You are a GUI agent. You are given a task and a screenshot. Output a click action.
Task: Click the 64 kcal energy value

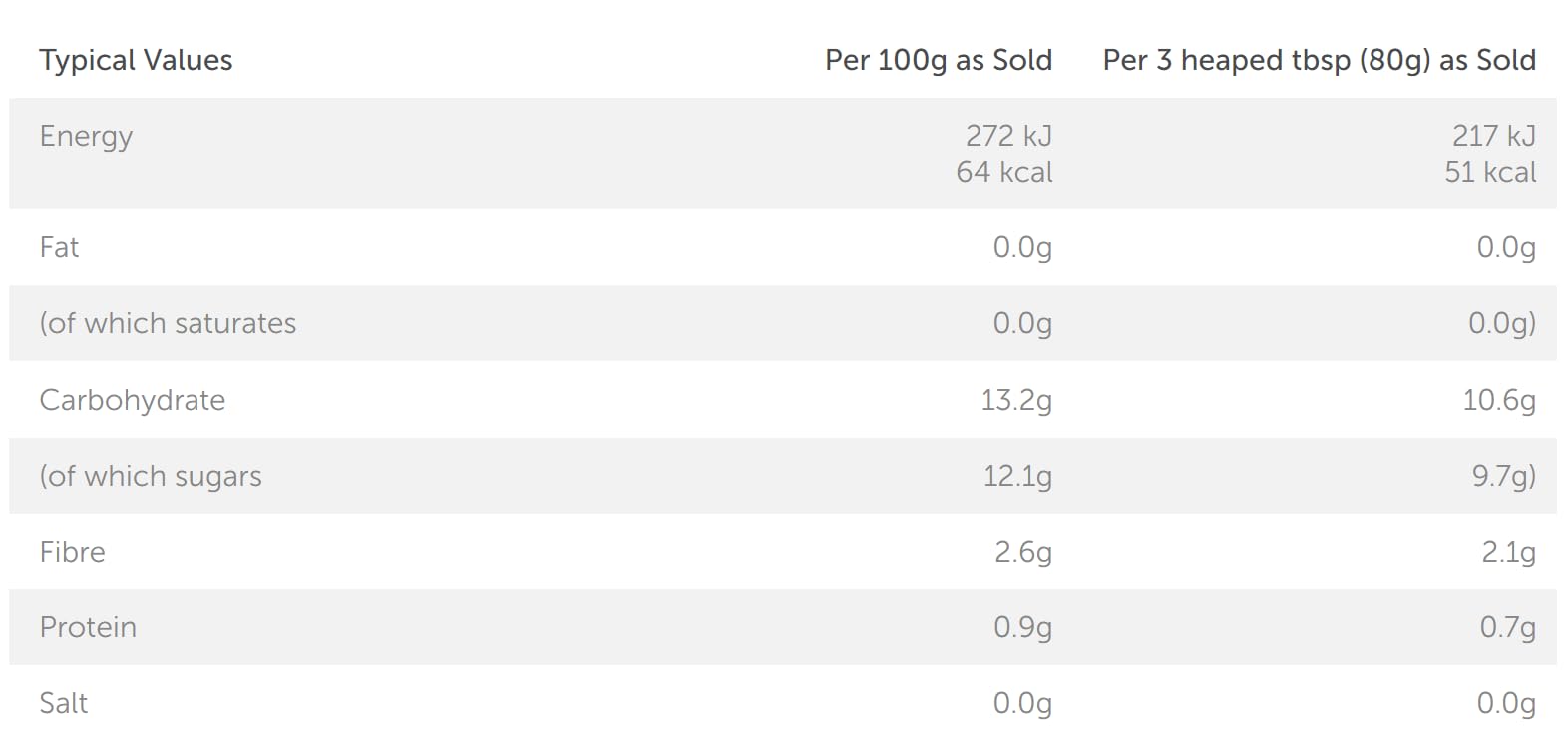pyautogui.click(x=1003, y=172)
